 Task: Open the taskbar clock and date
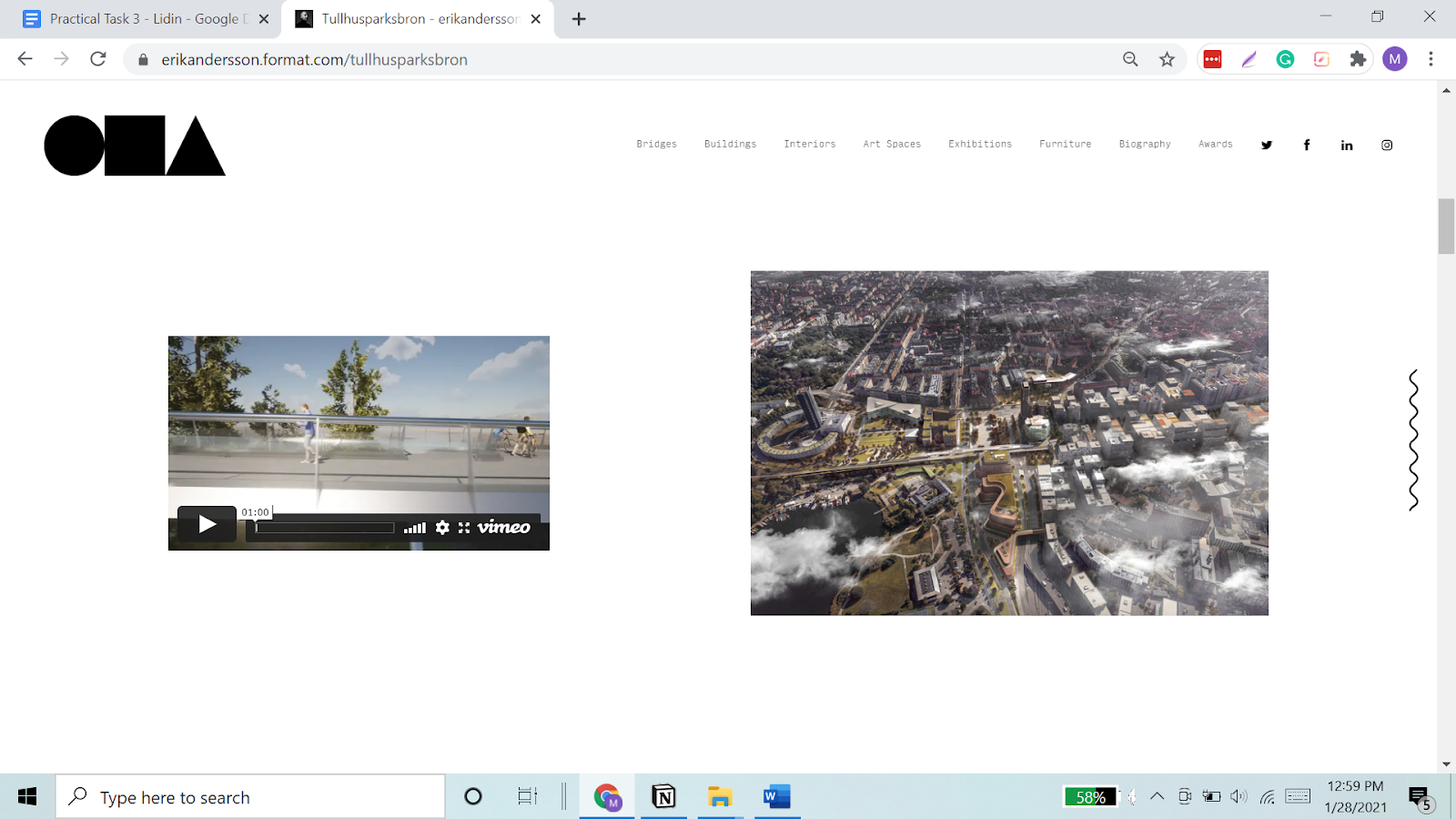coord(1356,796)
